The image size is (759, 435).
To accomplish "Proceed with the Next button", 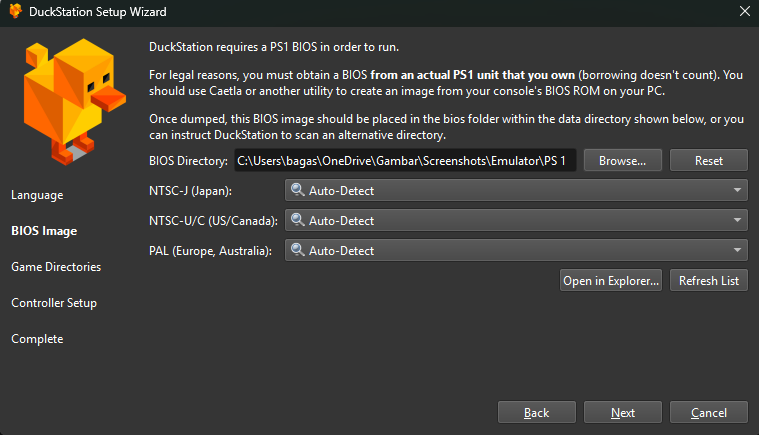I will click(x=622, y=413).
